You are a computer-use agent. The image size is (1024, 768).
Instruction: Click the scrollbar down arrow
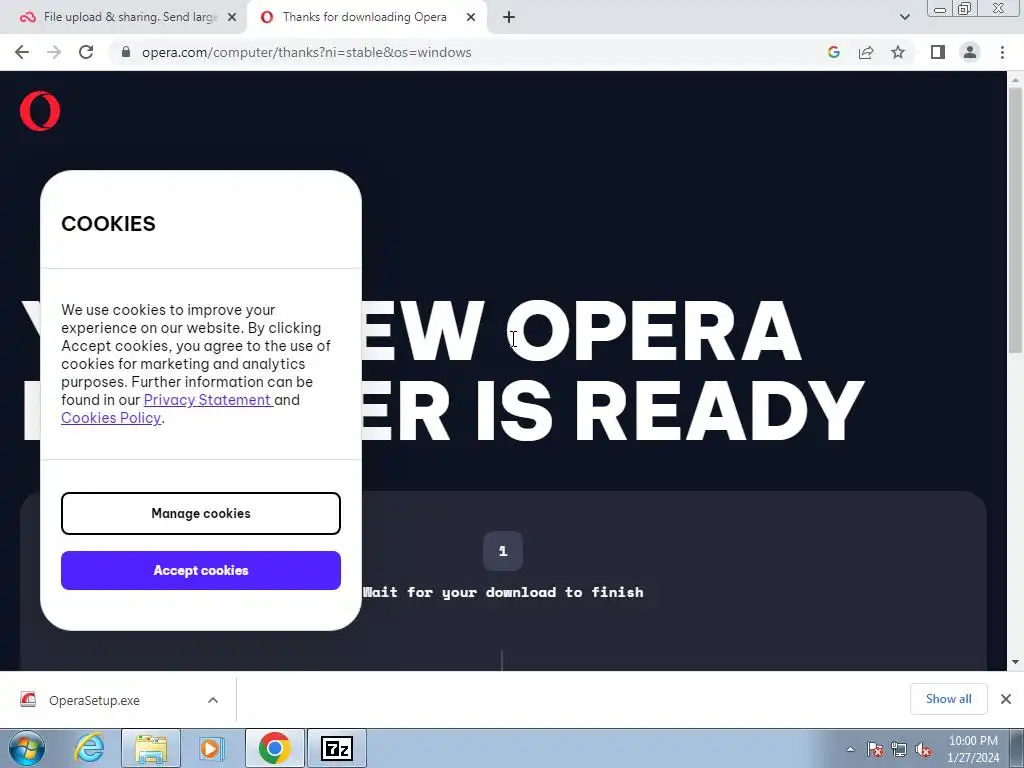[1015, 662]
